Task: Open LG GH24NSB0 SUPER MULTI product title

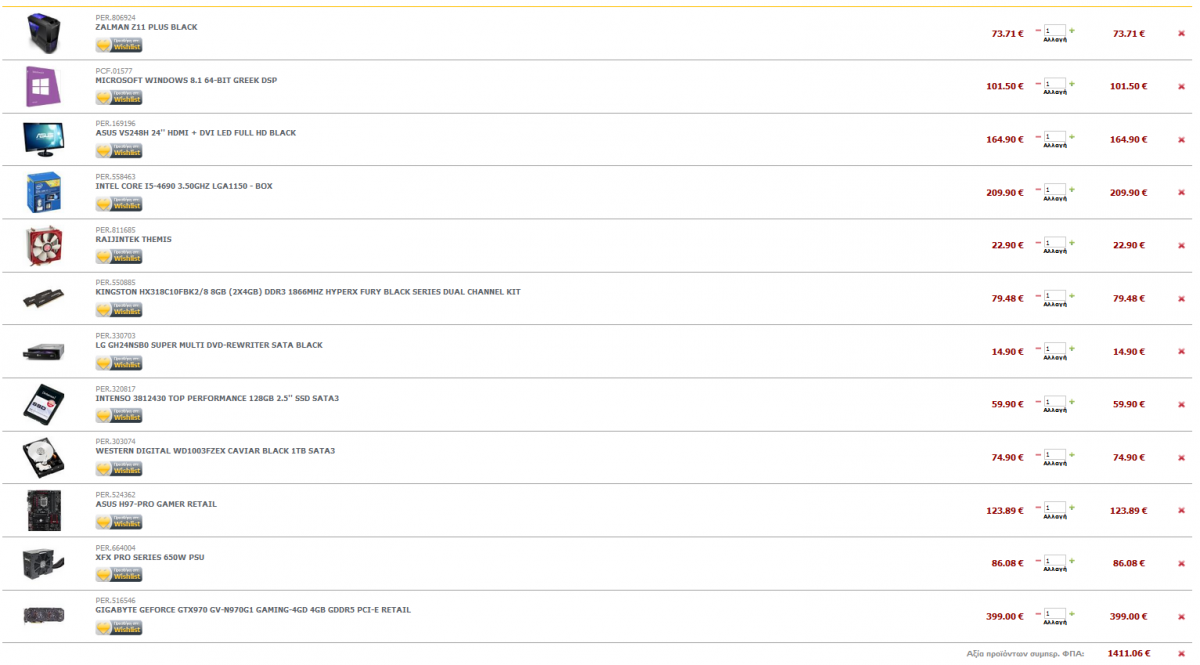Action: click(209, 345)
